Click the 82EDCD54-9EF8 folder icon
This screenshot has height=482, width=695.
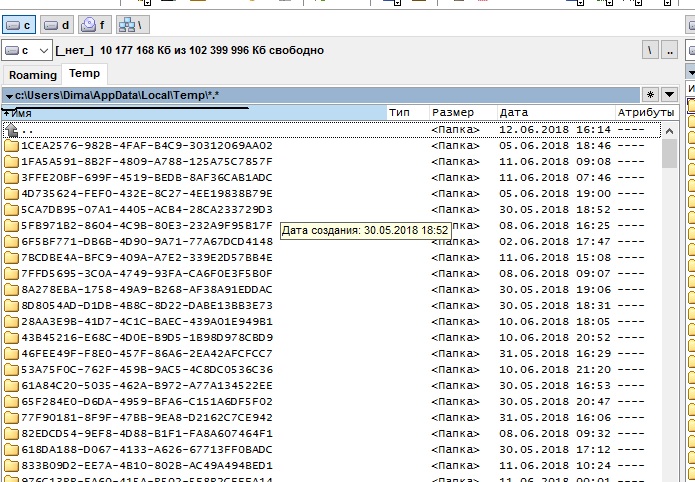pos(12,434)
